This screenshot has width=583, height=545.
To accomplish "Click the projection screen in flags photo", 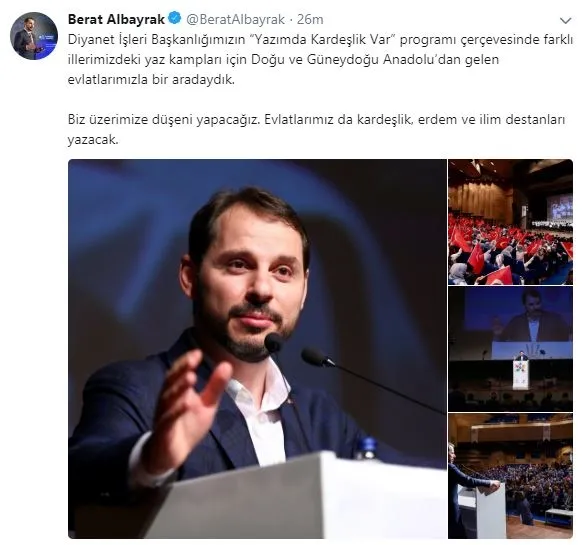I will click(x=559, y=207).
